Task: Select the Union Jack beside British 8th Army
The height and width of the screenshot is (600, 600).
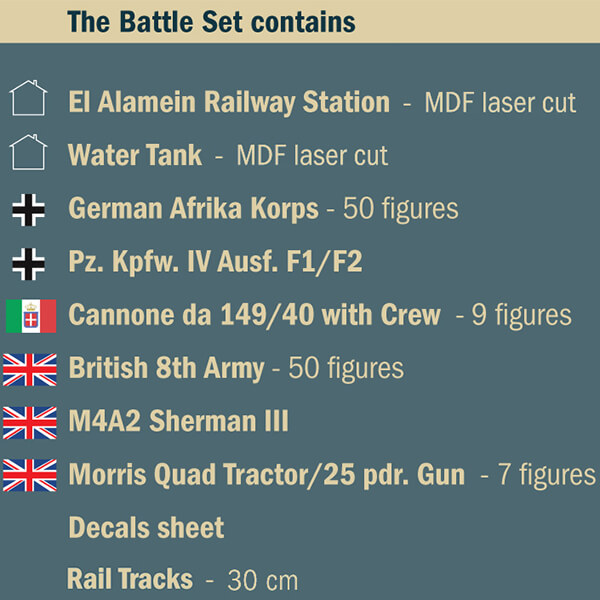Action: point(30,370)
